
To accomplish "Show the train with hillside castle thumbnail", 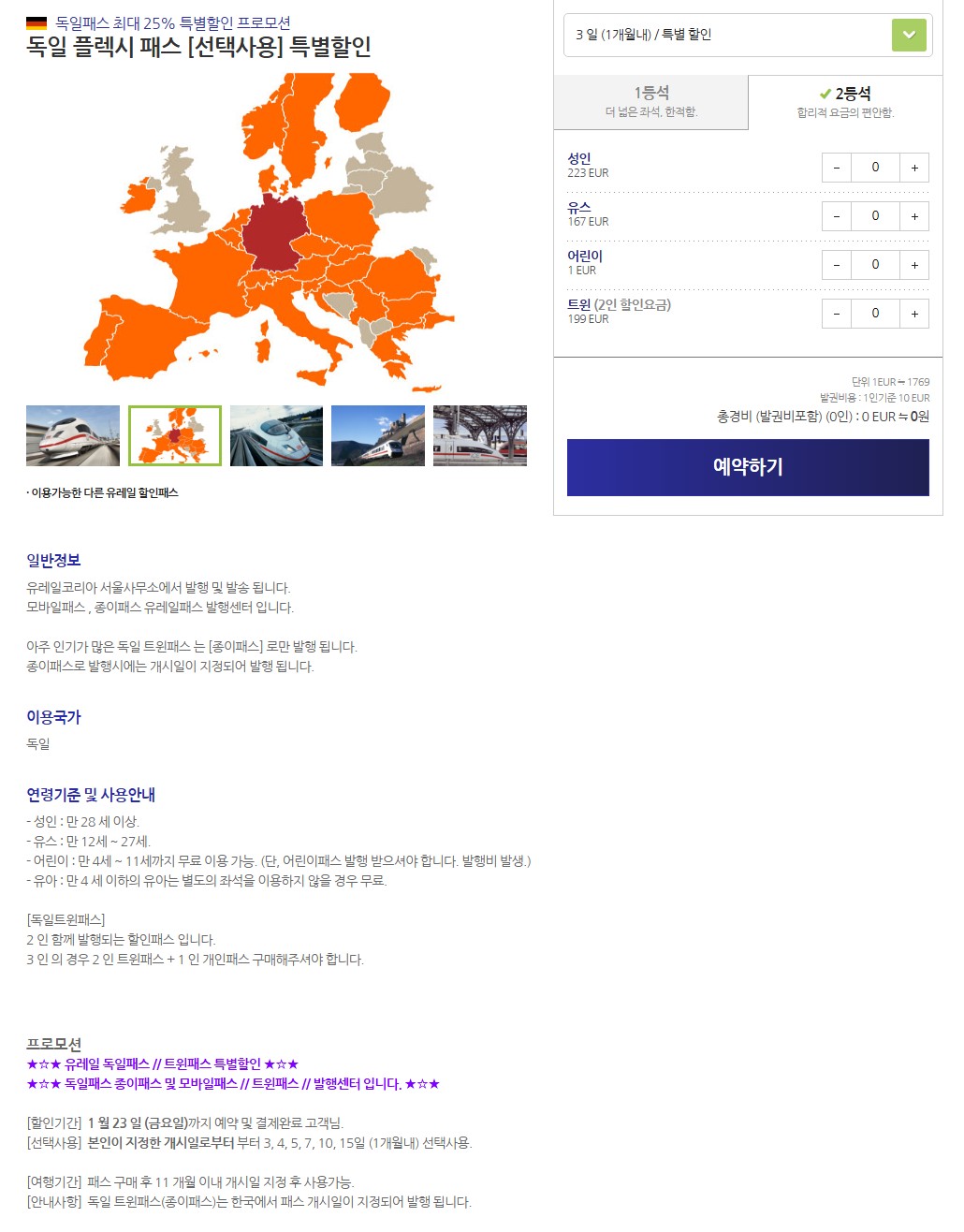I will [x=378, y=435].
